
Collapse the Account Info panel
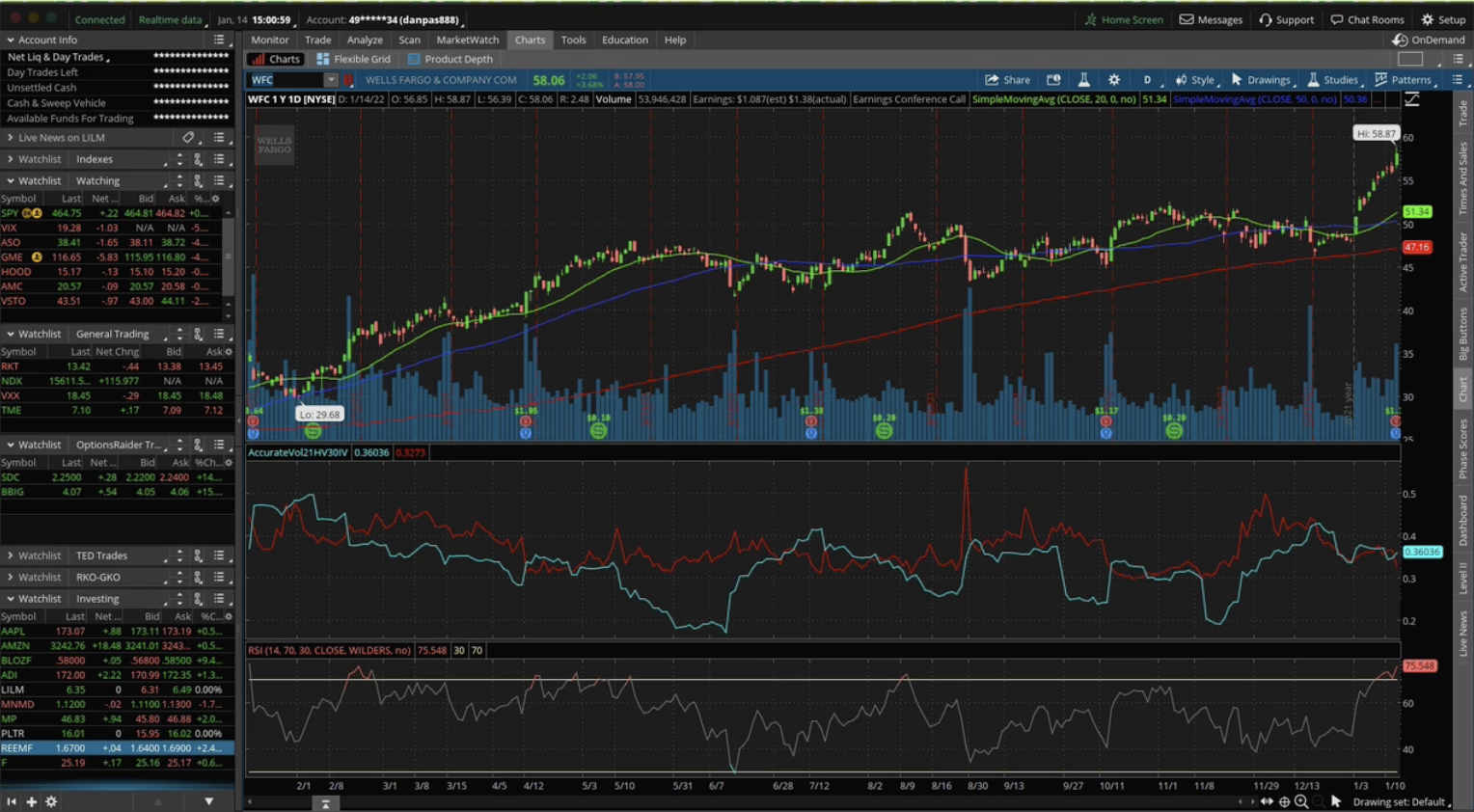point(11,40)
